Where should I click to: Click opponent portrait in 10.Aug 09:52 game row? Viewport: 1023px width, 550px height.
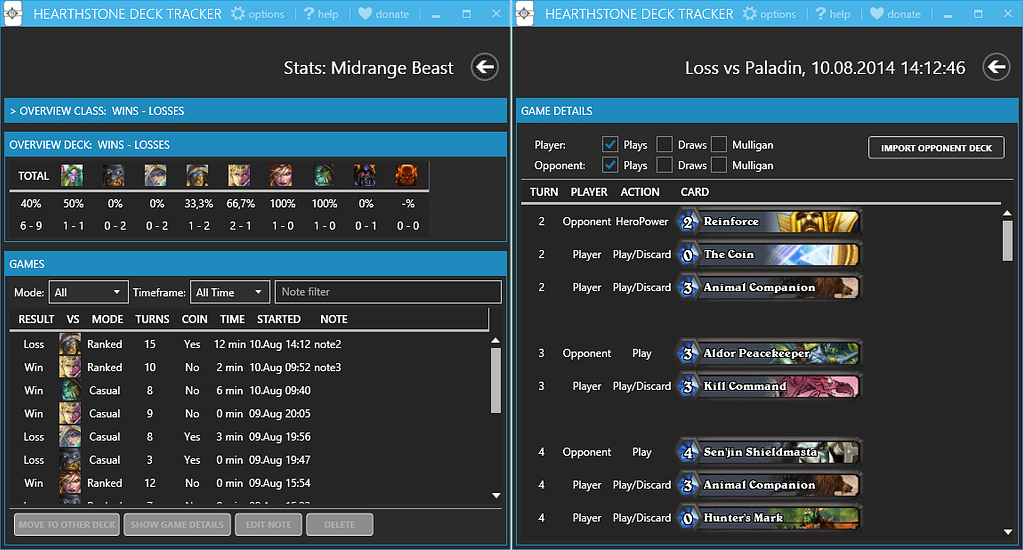70,367
